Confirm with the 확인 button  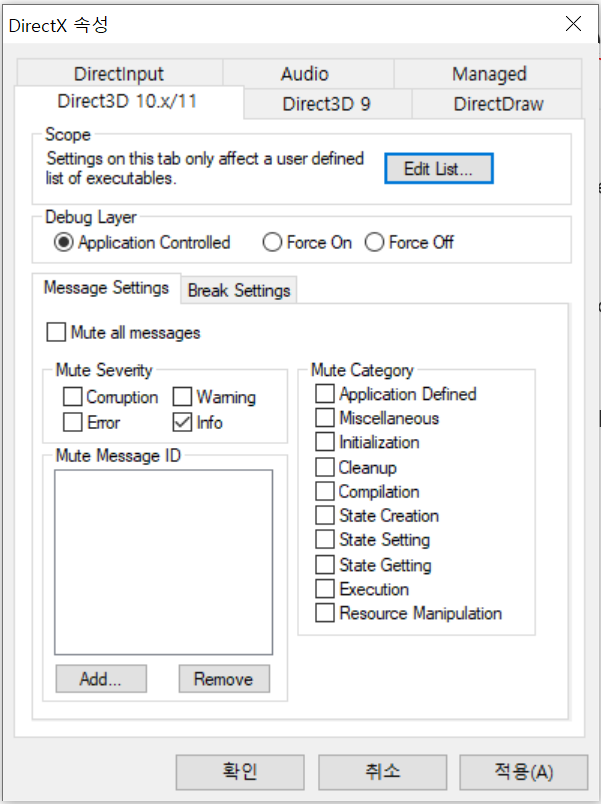click(x=240, y=772)
